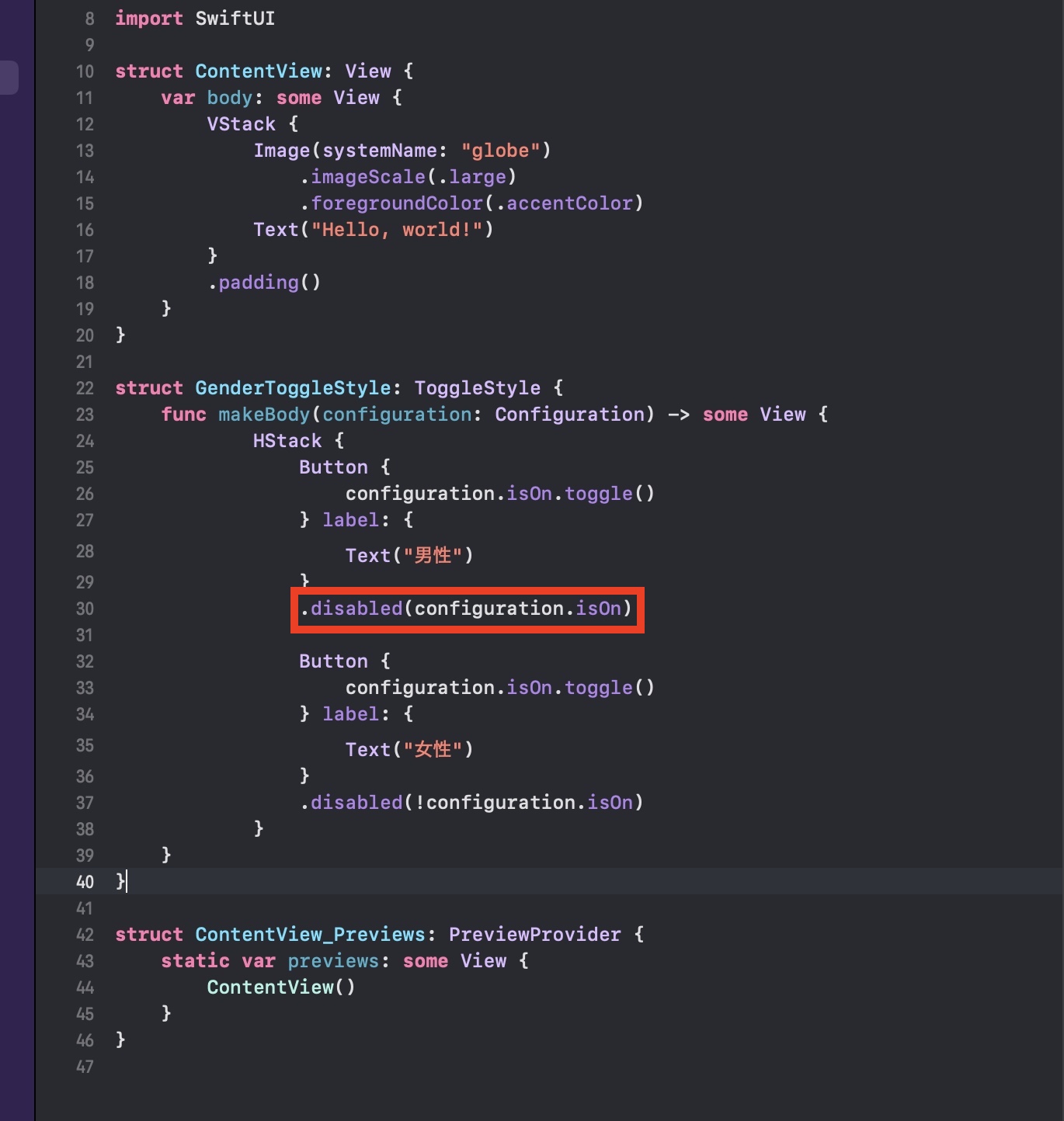Click line number 42 in the gutter
Screen dimensions: 1064x1121
pyautogui.click(x=85, y=935)
